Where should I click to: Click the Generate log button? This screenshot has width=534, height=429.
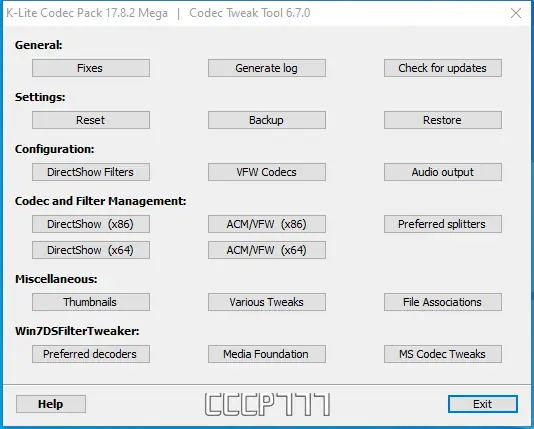(267, 68)
